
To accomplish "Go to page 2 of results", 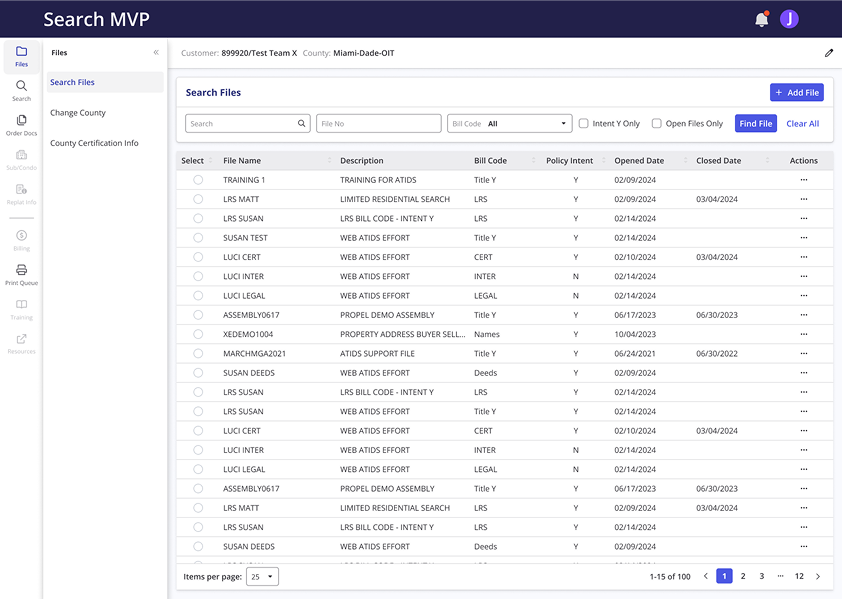I will 743,576.
